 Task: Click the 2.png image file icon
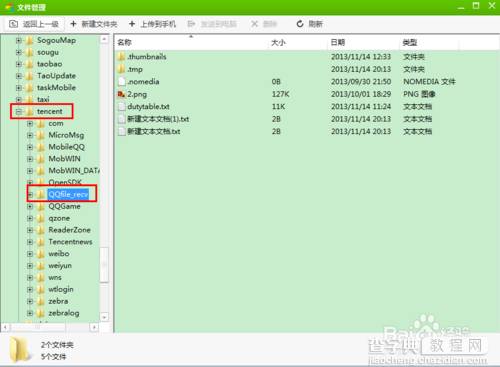click(x=121, y=94)
